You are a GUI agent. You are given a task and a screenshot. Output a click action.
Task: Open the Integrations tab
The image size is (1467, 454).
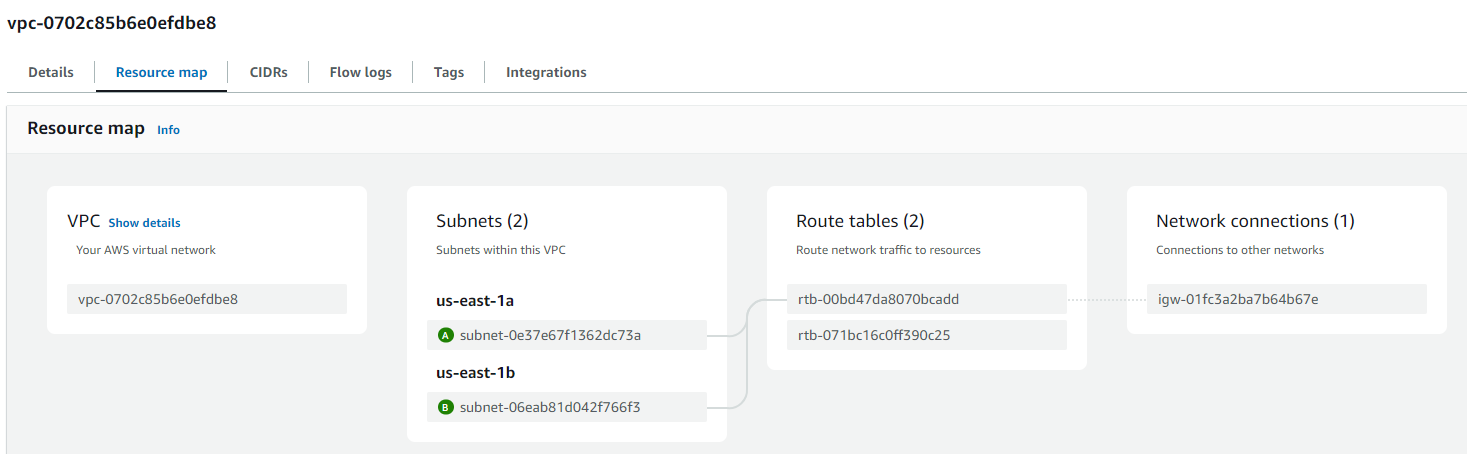546,72
